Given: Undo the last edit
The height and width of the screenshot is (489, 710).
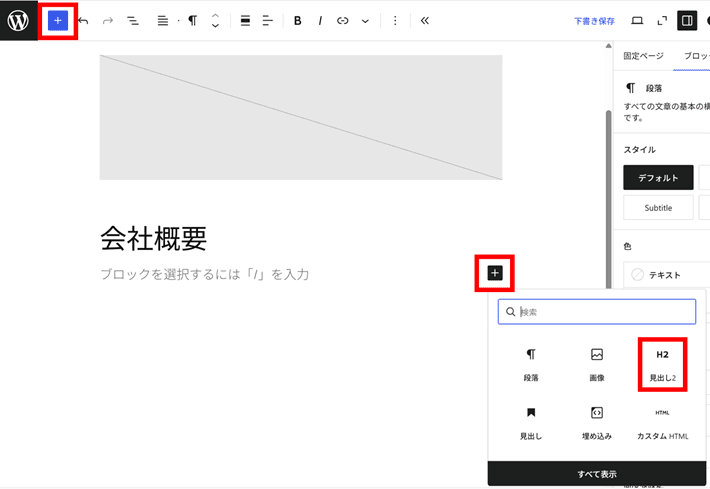Looking at the screenshot, I should point(83,21).
